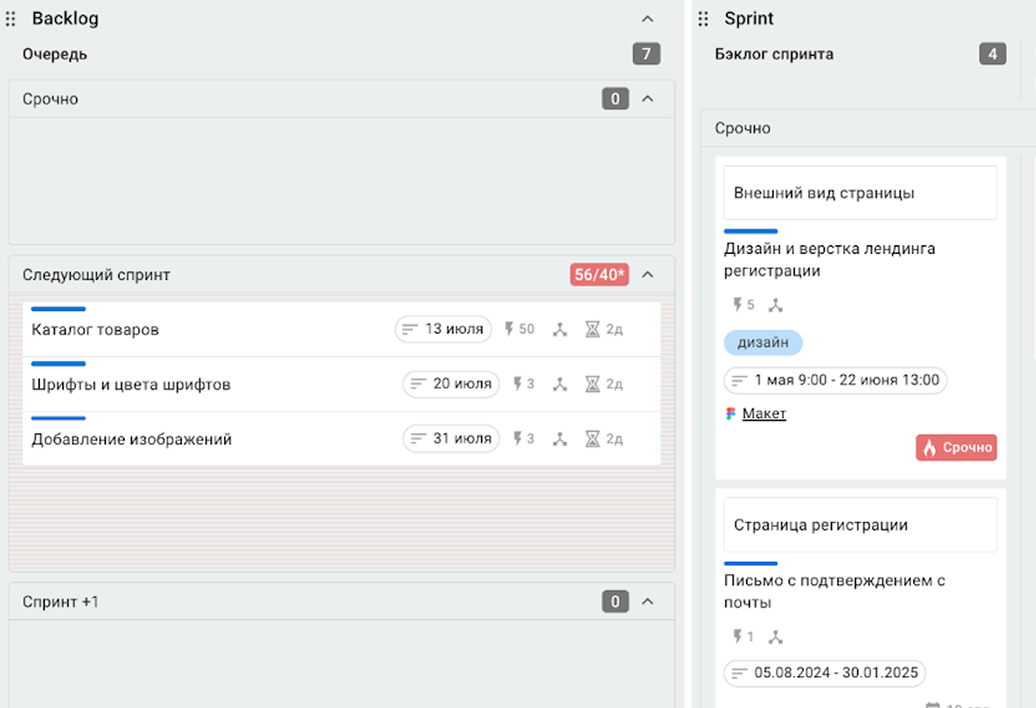Click subtasks icon on Шрифты и цвета шрифтов
This screenshot has height=708, width=1036.
560,384
